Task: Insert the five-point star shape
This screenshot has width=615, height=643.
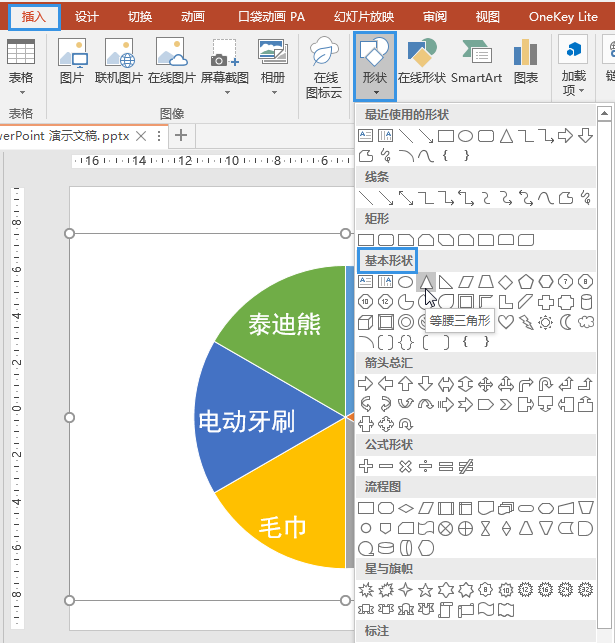Action: pos(425,590)
